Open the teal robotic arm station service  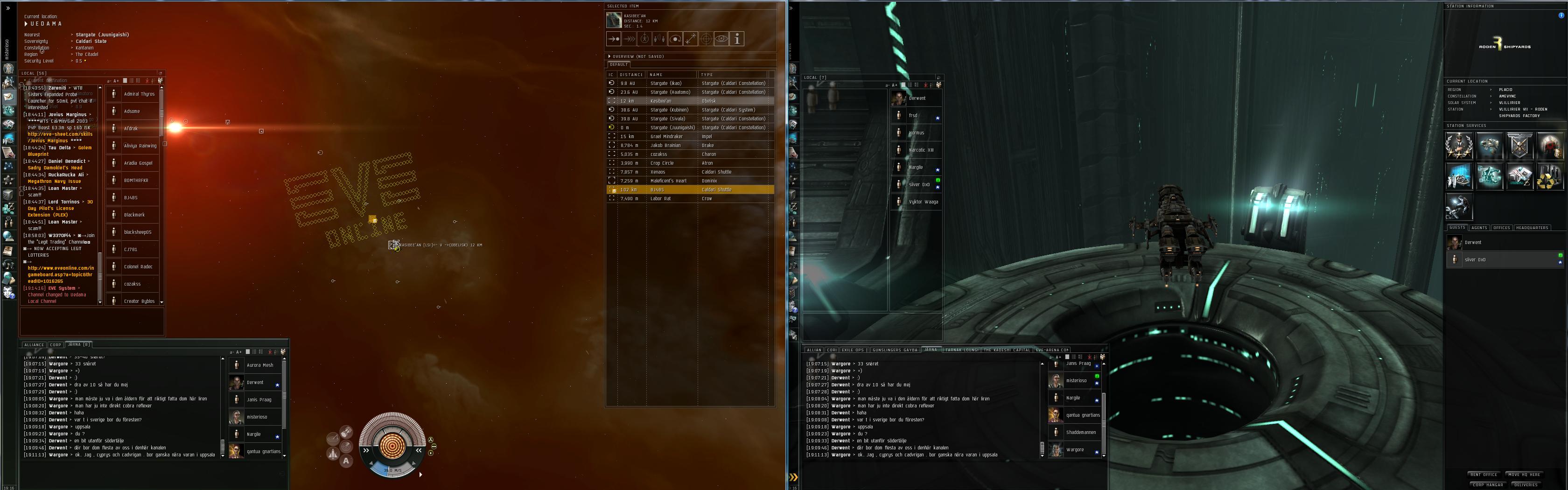click(x=1490, y=176)
